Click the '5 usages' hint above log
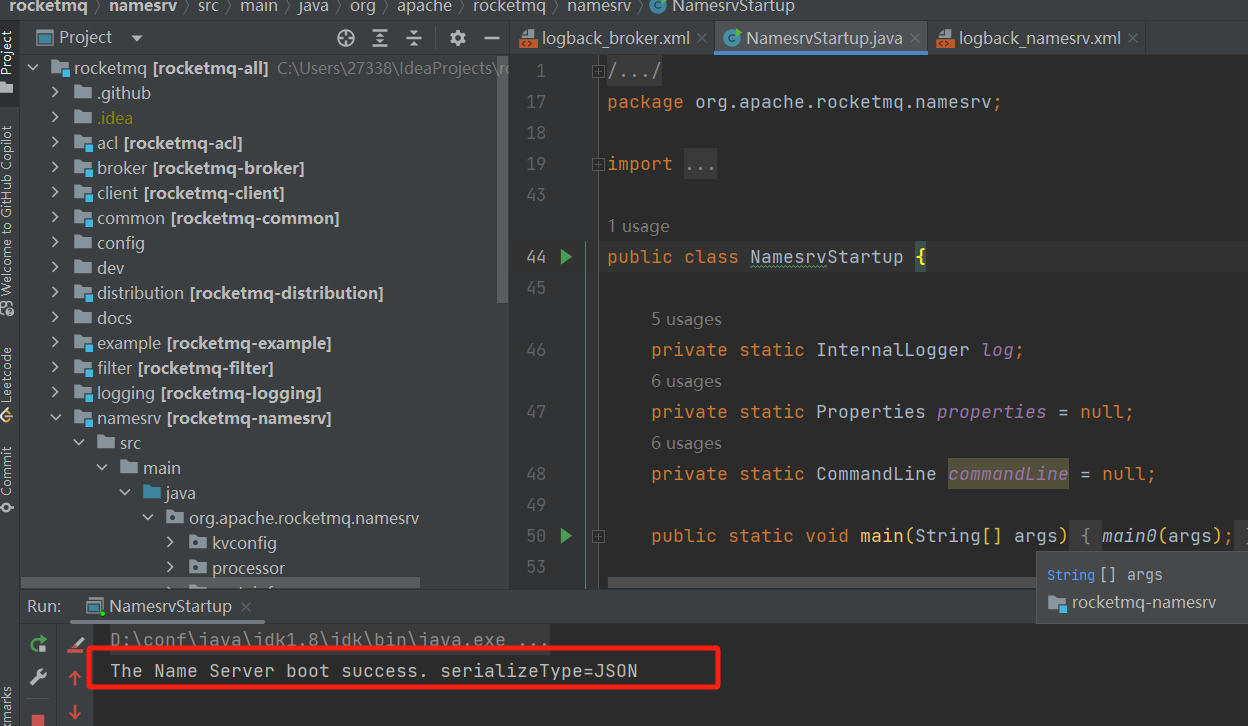 tap(686, 319)
